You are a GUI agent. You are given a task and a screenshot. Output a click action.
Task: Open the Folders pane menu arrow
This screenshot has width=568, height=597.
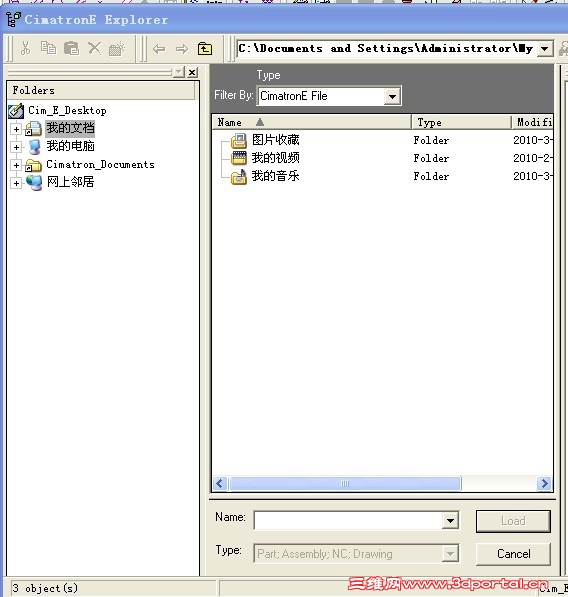[179, 72]
